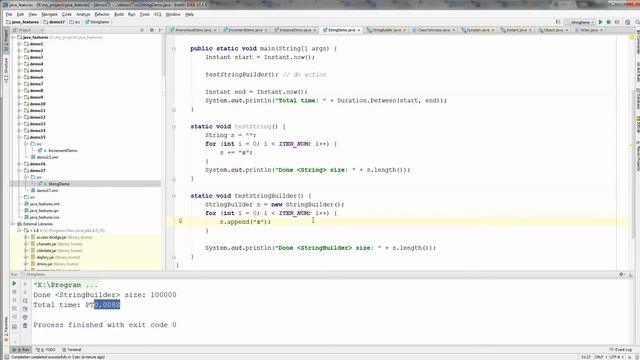Click the Debug bug icon in top toolbar
The image size is (640, 360).
coord(609,22)
